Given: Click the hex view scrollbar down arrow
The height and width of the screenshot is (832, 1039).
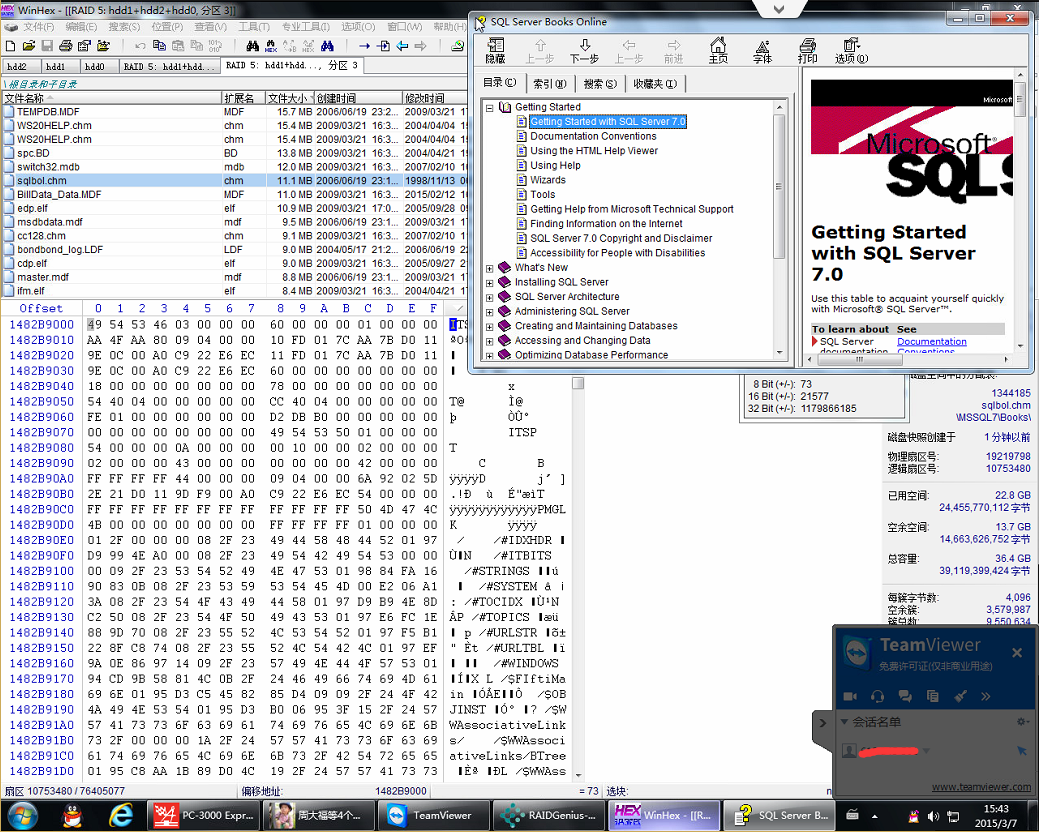Looking at the screenshot, I should (578, 774).
